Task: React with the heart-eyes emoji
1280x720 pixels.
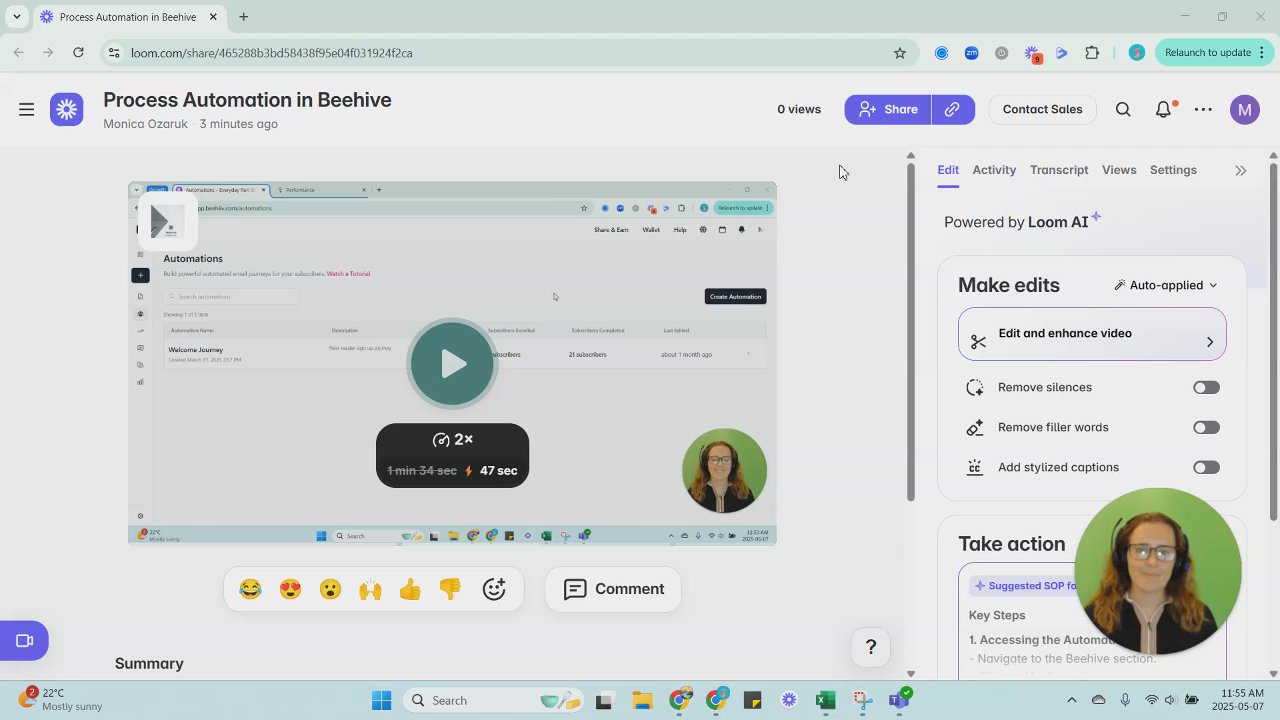Action: click(290, 589)
